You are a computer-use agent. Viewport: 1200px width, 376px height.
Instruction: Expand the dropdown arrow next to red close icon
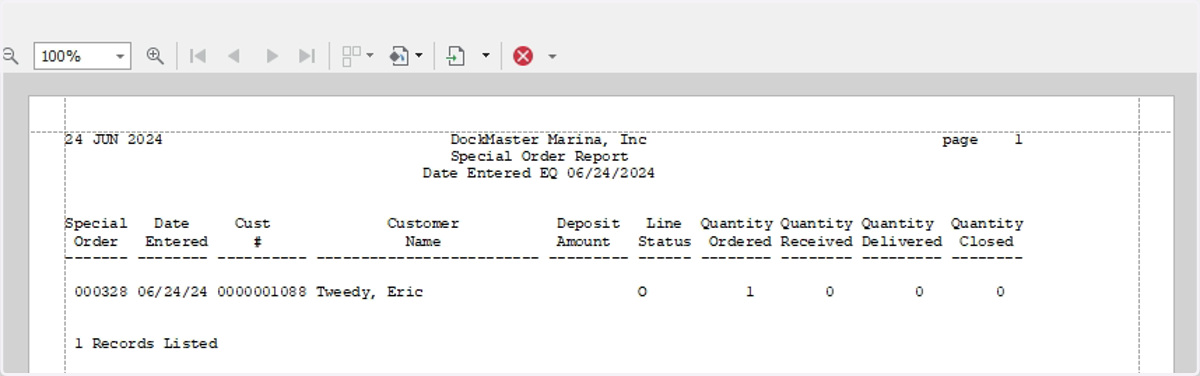click(552, 56)
